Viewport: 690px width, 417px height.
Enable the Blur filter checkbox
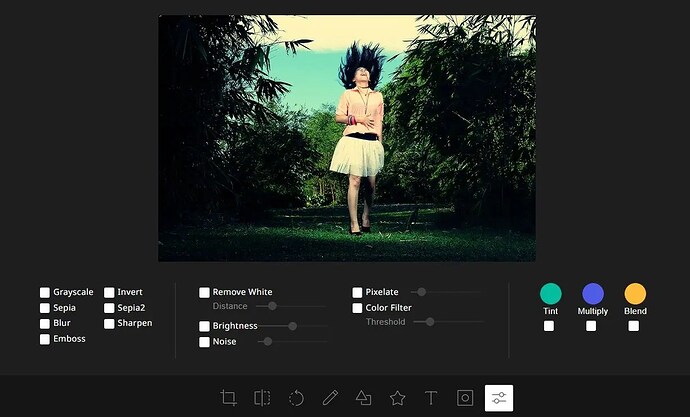[45, 324]
